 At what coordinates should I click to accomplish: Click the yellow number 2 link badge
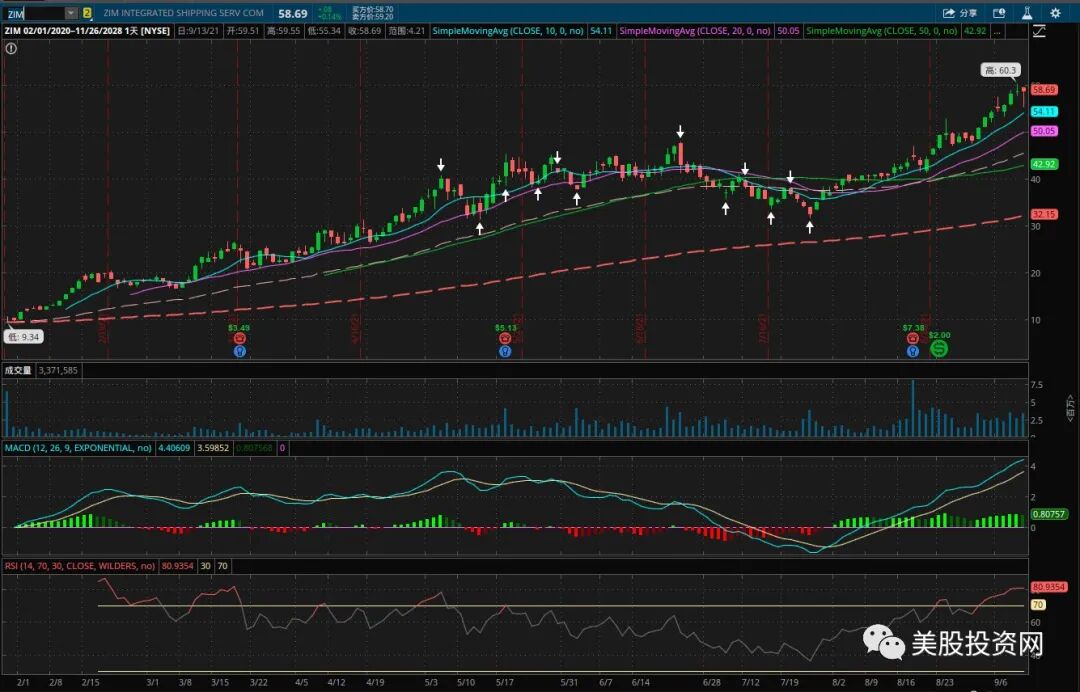[87, 13]
